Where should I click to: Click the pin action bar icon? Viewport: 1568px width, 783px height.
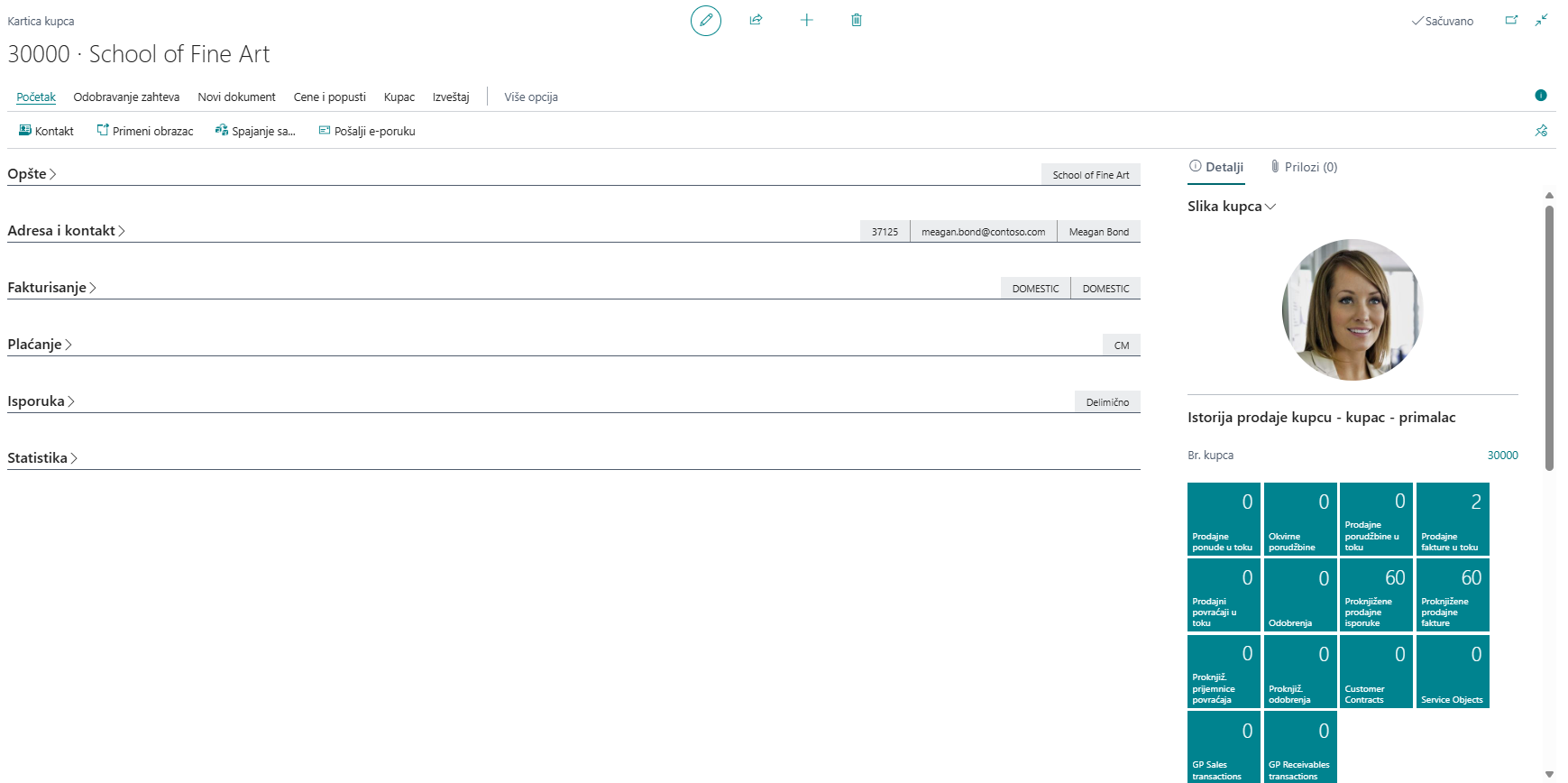click(1541, 131)
